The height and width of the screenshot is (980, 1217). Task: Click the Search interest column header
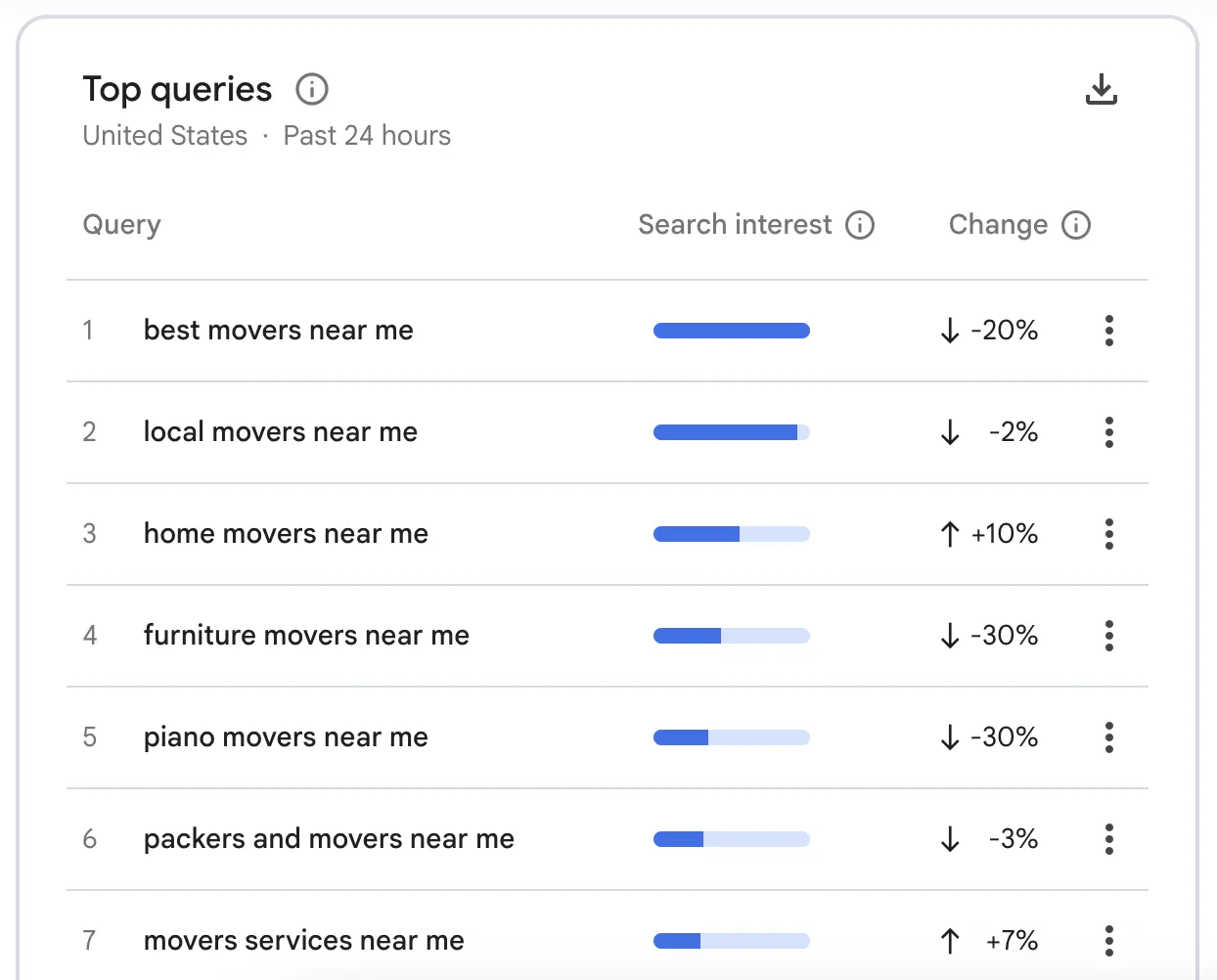(x=735, y=225)
